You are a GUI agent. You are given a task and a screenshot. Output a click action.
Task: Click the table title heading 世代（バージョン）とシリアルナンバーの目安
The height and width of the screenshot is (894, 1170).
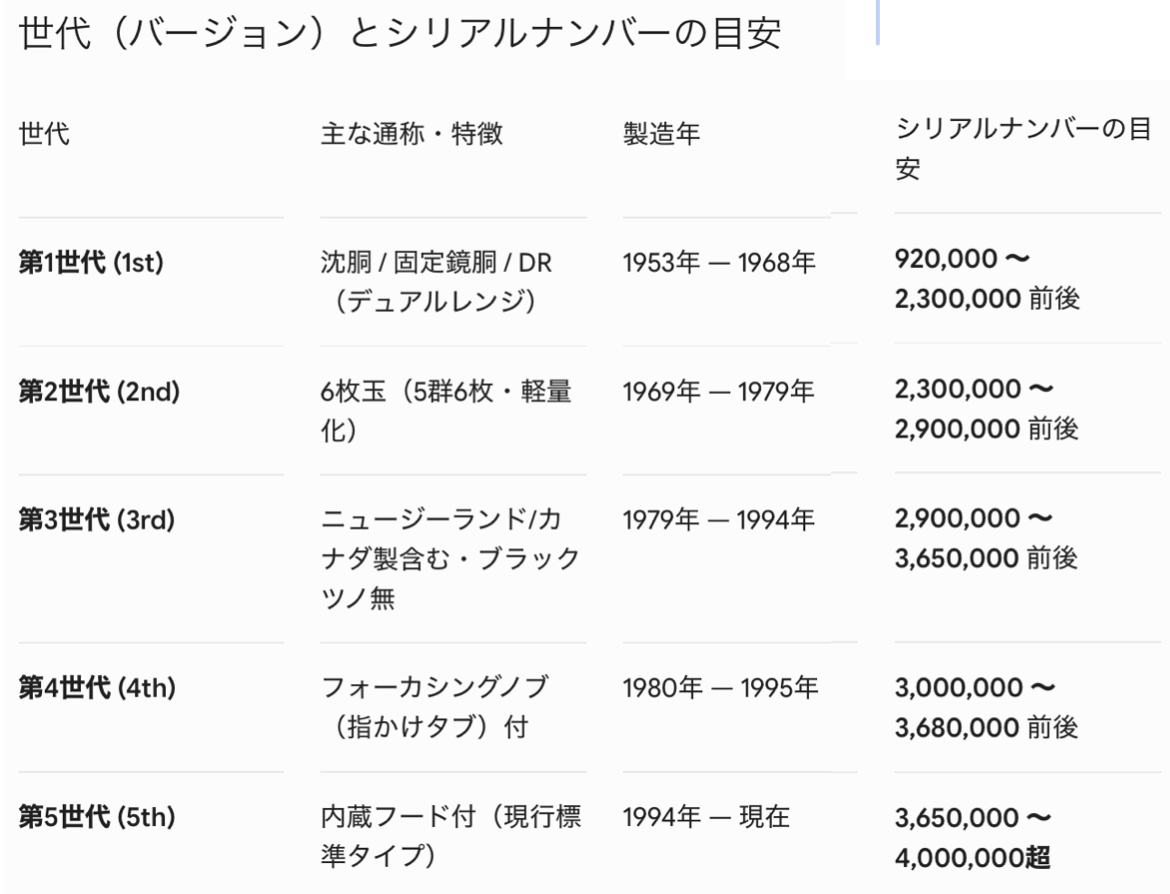[399, 33]
